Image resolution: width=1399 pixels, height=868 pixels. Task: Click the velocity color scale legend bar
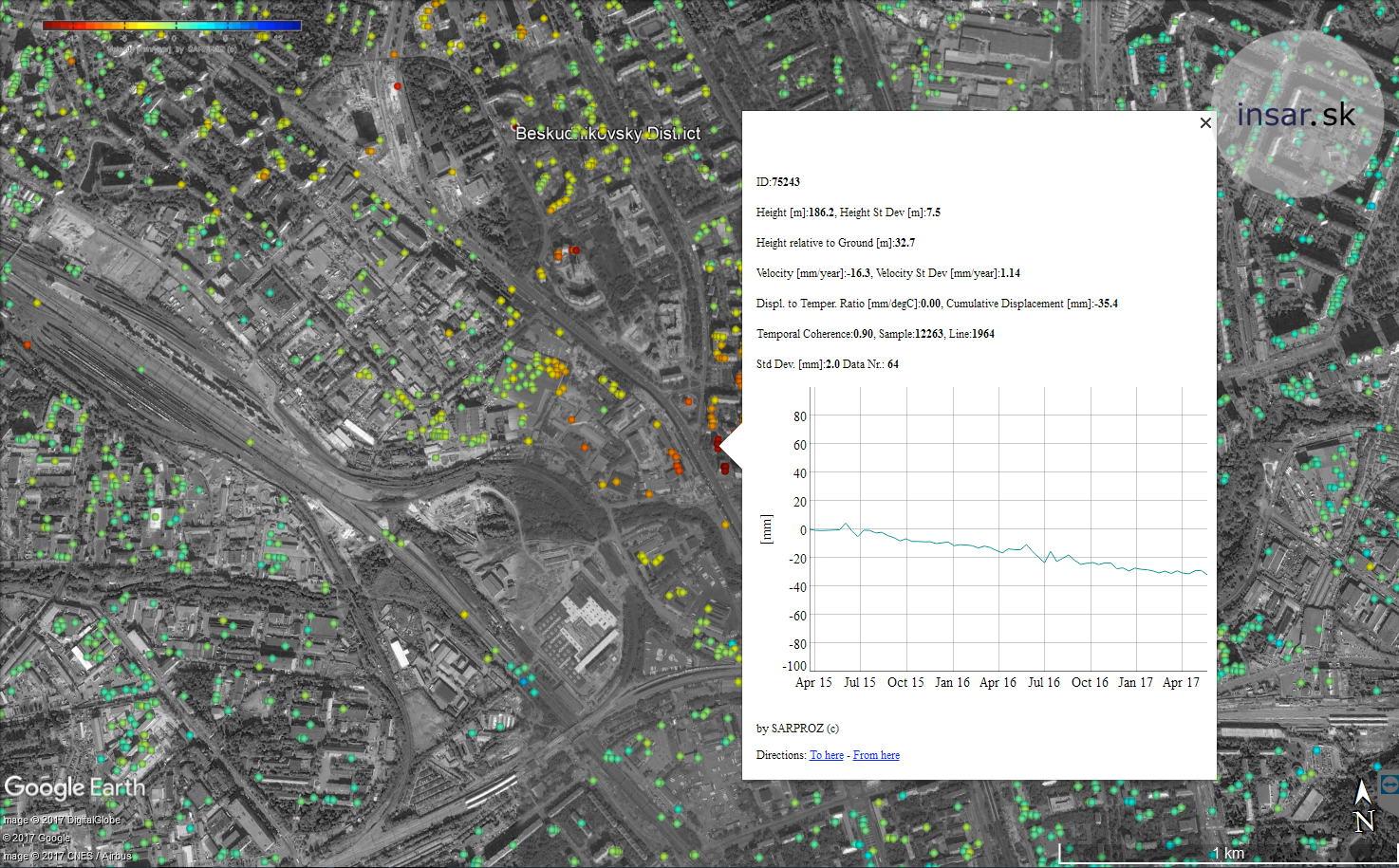[172, 26]
